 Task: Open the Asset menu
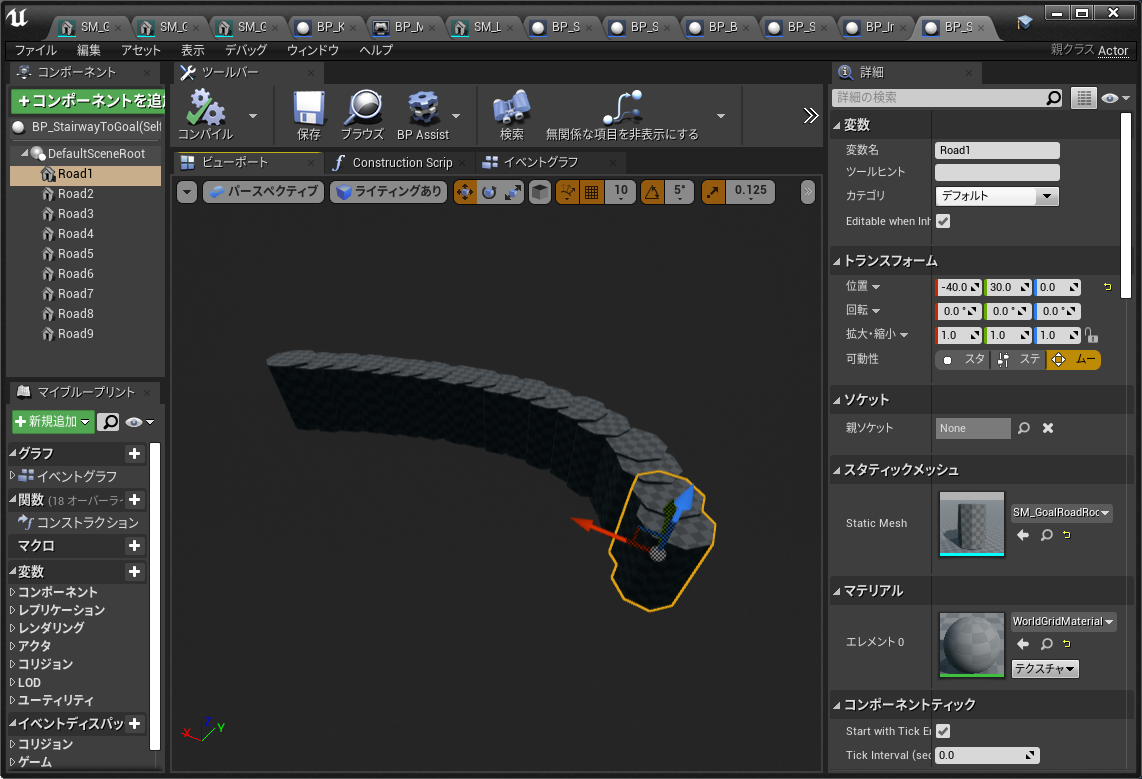(141, 50)
